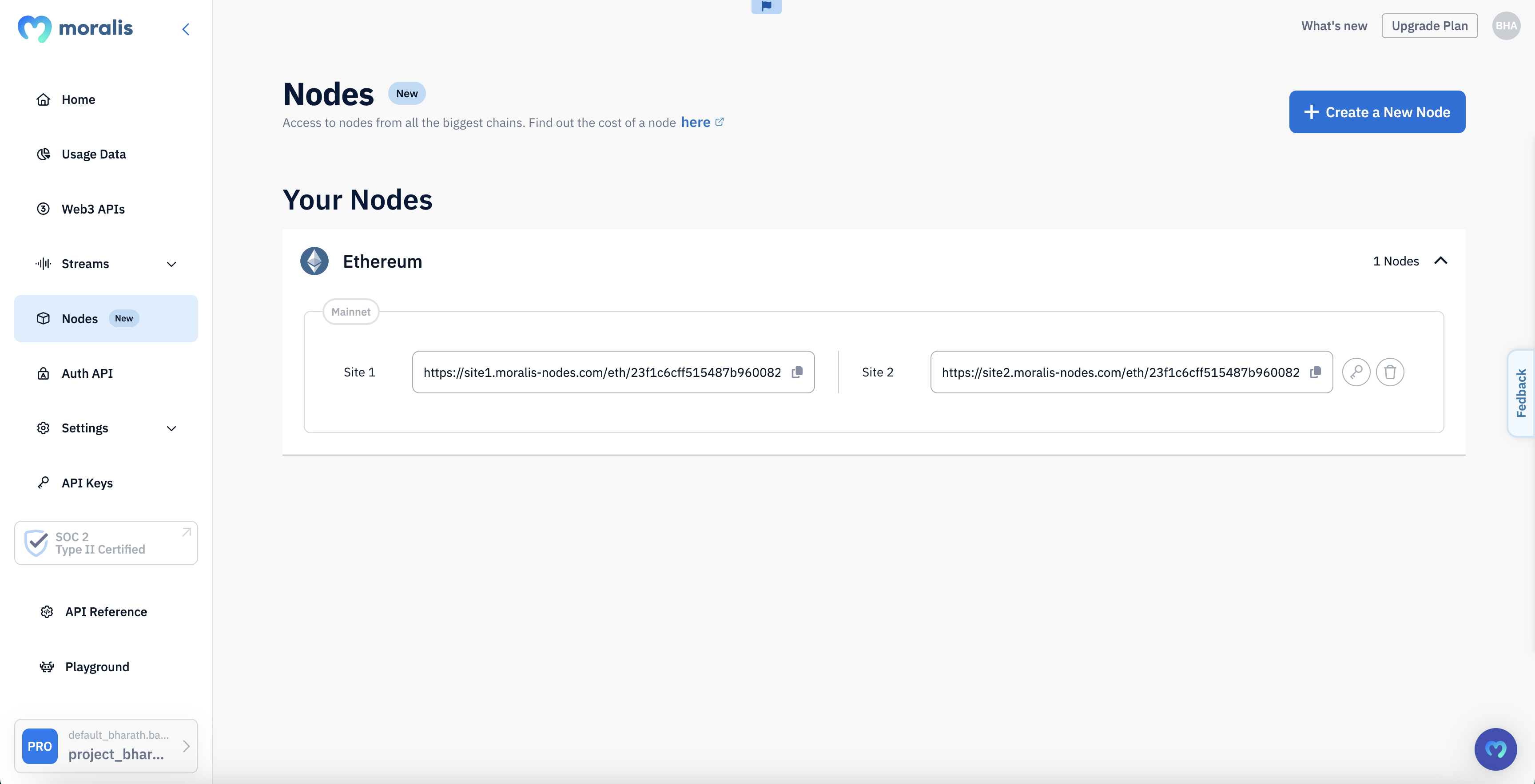The height and width of the screenshot is (784, 1535).
Task: Navigate to API Keys
Action: click(x=87, y=483)
